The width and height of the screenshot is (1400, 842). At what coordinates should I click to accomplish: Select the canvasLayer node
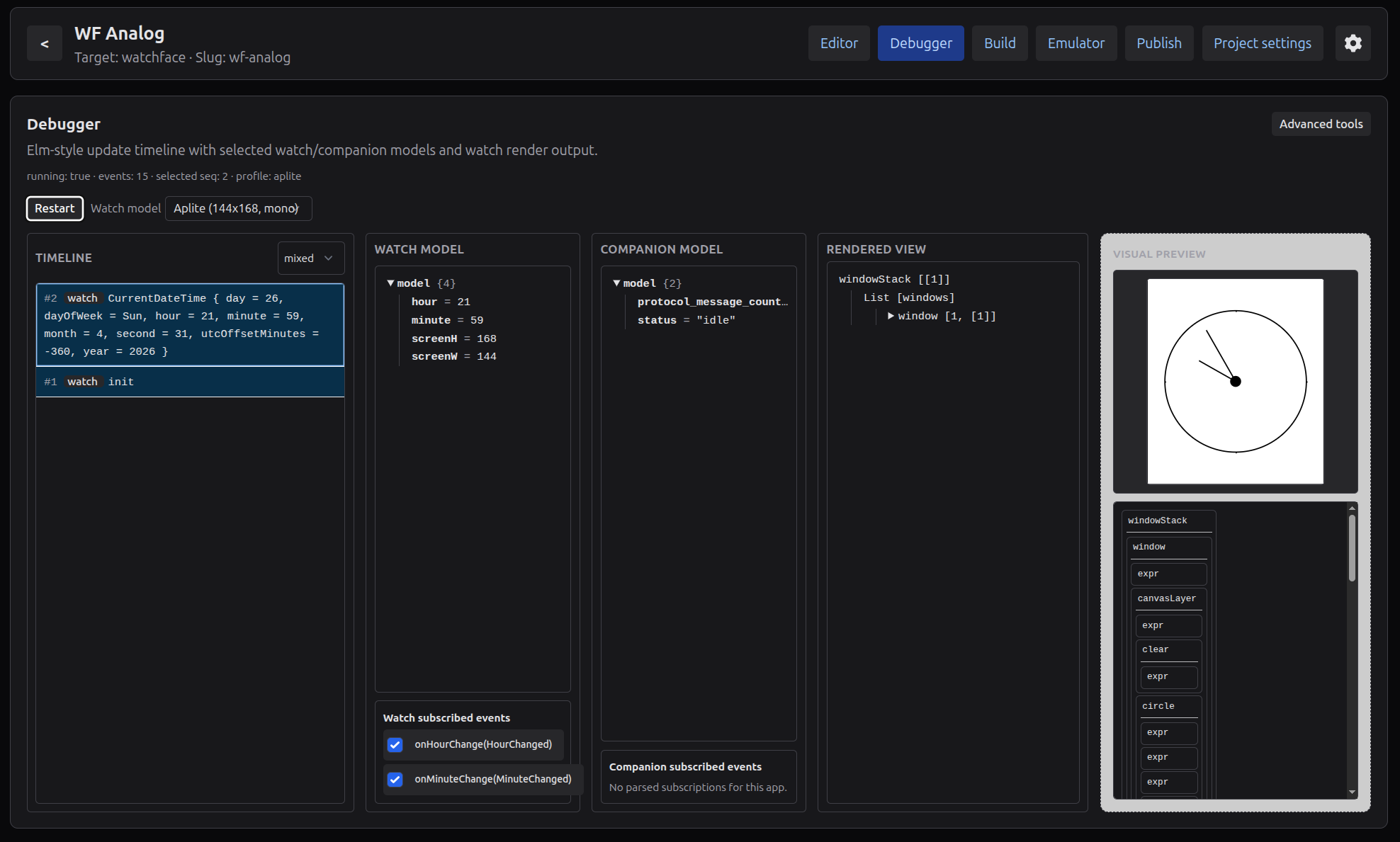tap(1168, 598)
